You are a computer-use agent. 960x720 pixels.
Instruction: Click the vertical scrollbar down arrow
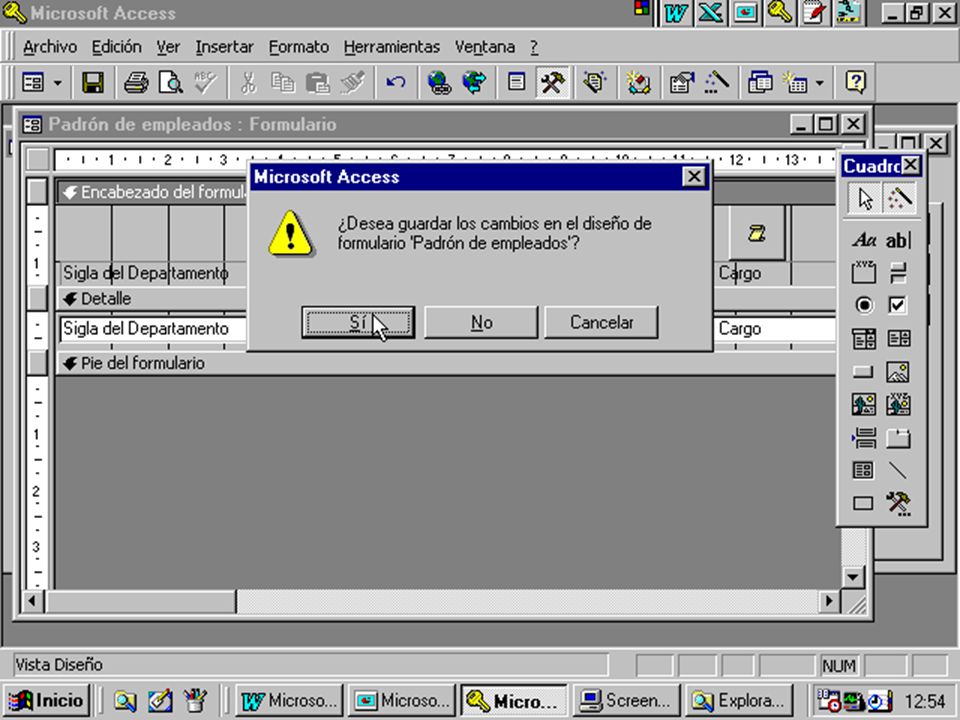tap(852, 577)
